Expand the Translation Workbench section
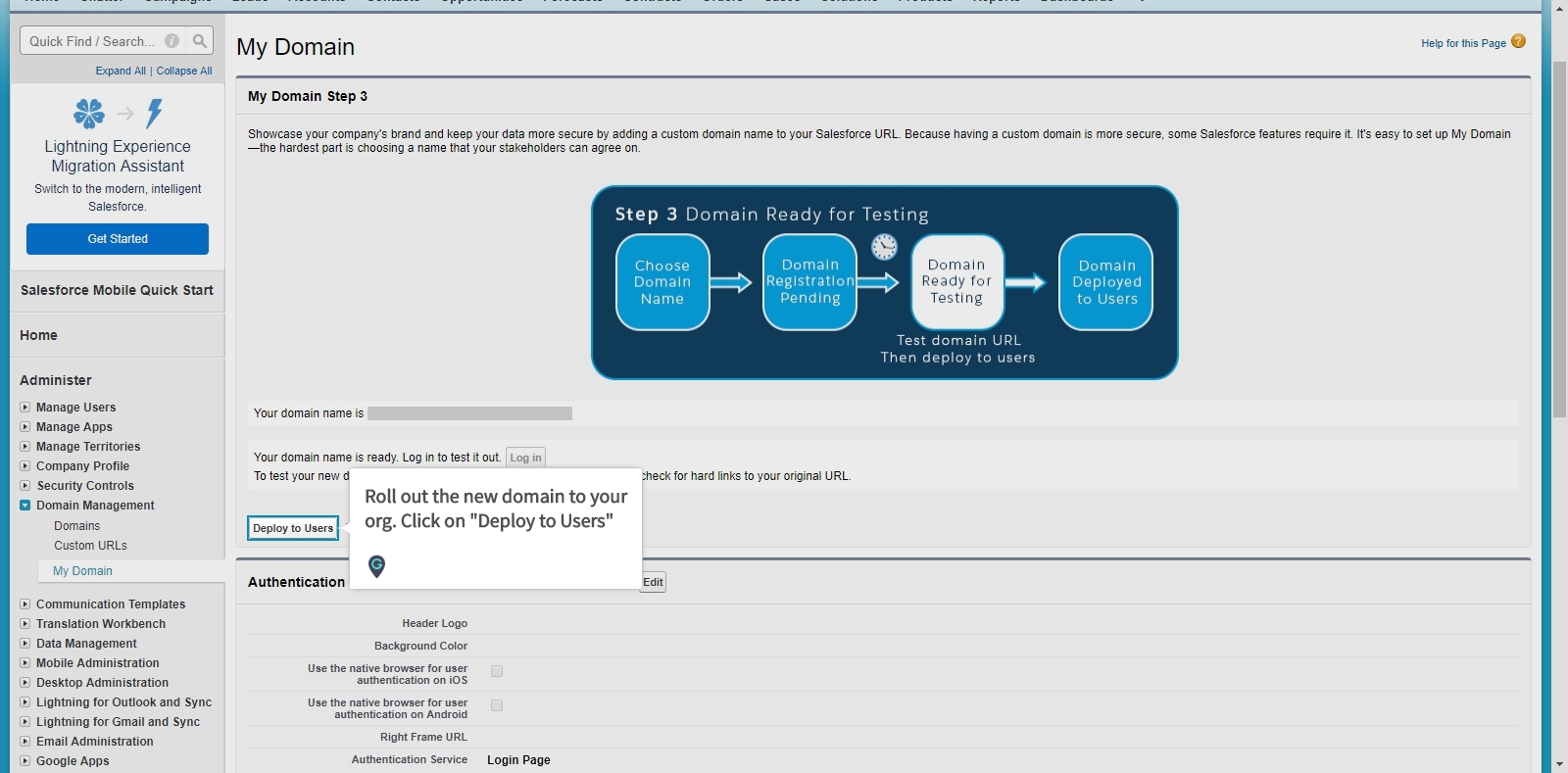Viewport: 1568px width, 773px height. click(25, 623)
